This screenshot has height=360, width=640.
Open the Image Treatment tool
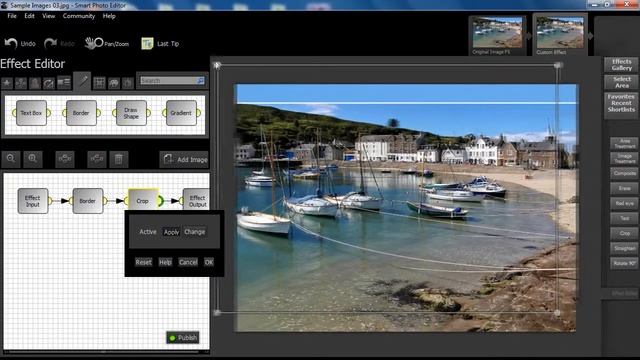624,159
